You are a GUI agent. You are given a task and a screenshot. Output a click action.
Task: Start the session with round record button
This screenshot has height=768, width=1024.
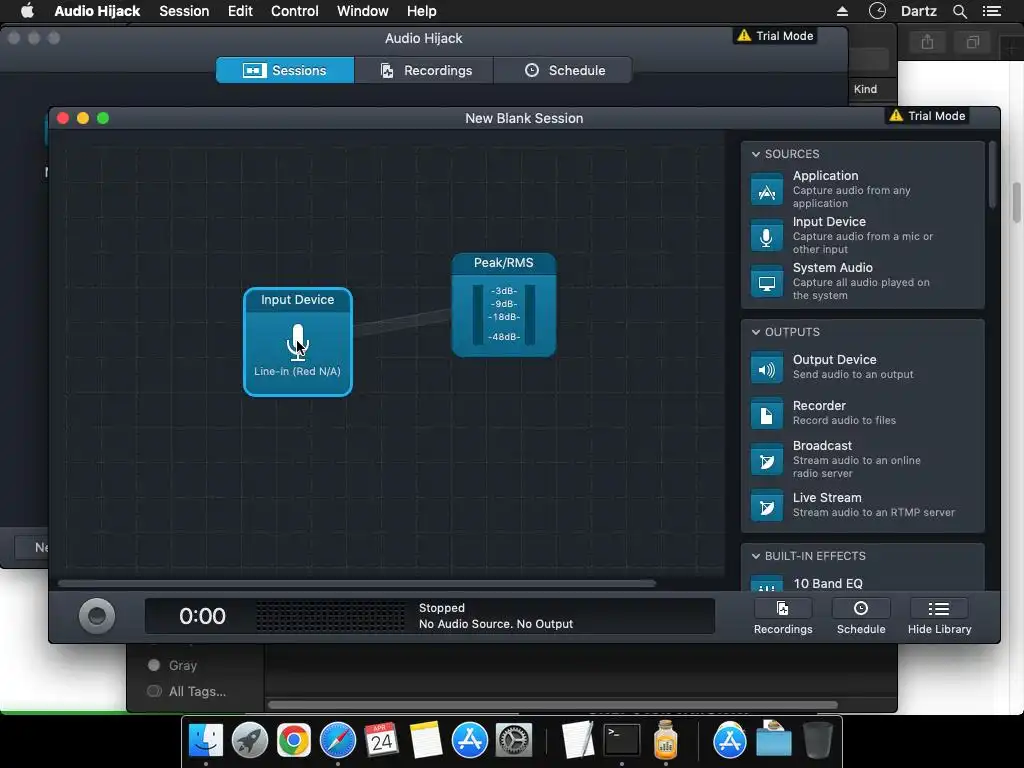[97, 616]
